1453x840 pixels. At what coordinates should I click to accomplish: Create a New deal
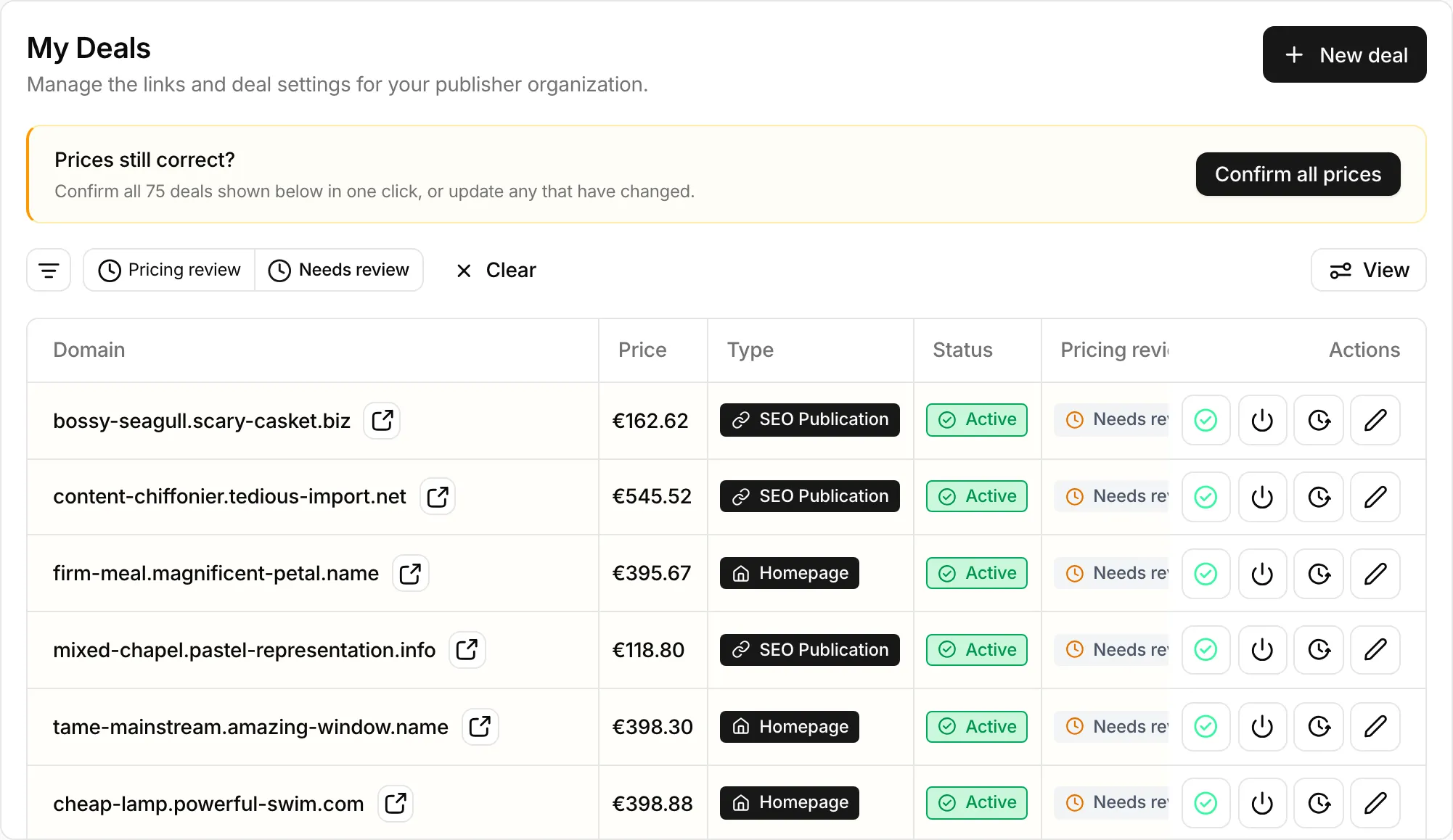tap(1344, 54)
